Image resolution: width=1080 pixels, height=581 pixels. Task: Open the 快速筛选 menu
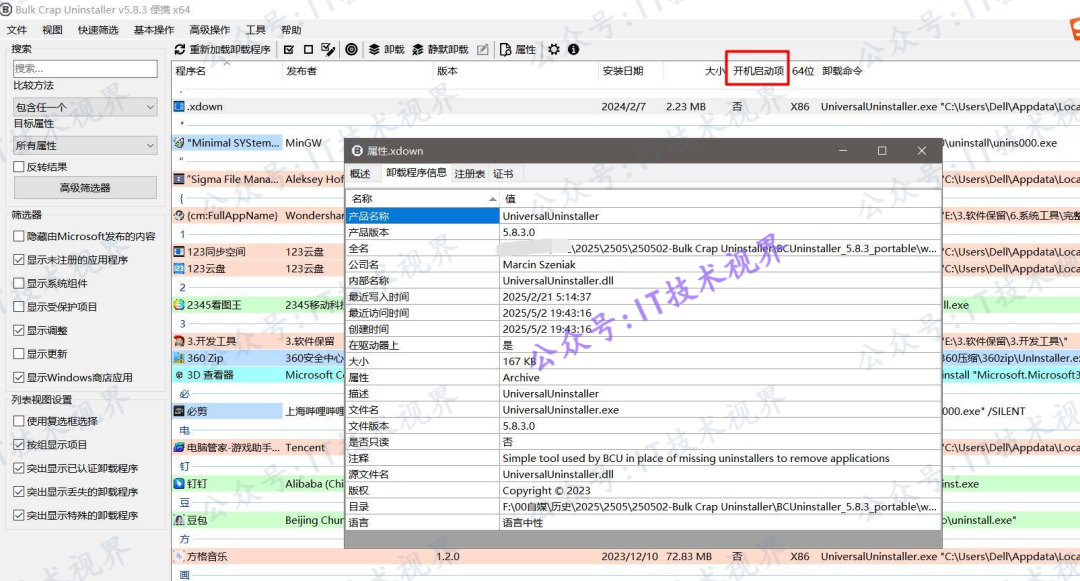click(98, 30)
